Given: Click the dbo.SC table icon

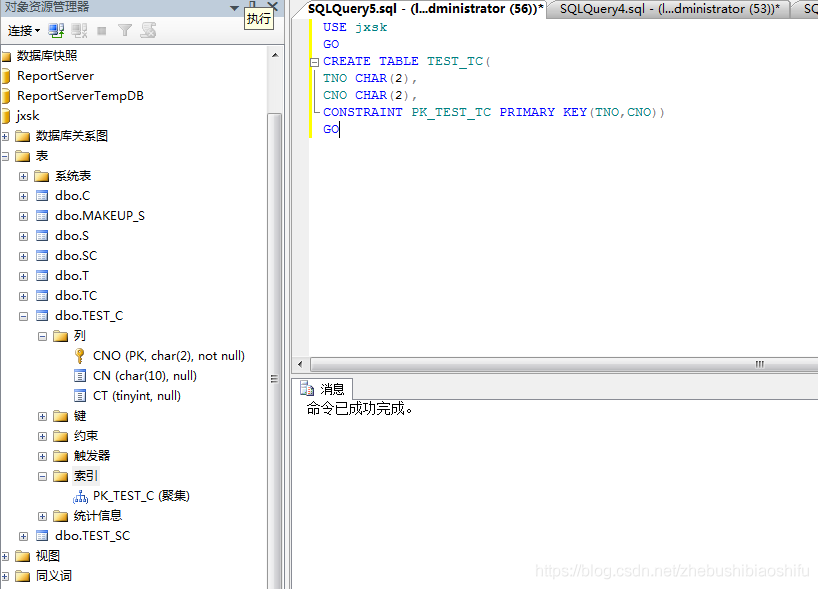Looking at the screenshot, I should [42, 256].
